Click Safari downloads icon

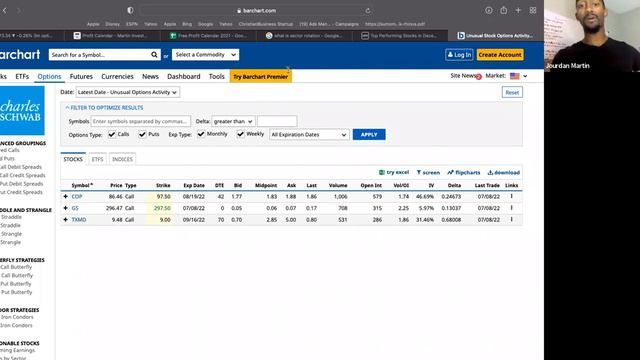pos(489,11)
